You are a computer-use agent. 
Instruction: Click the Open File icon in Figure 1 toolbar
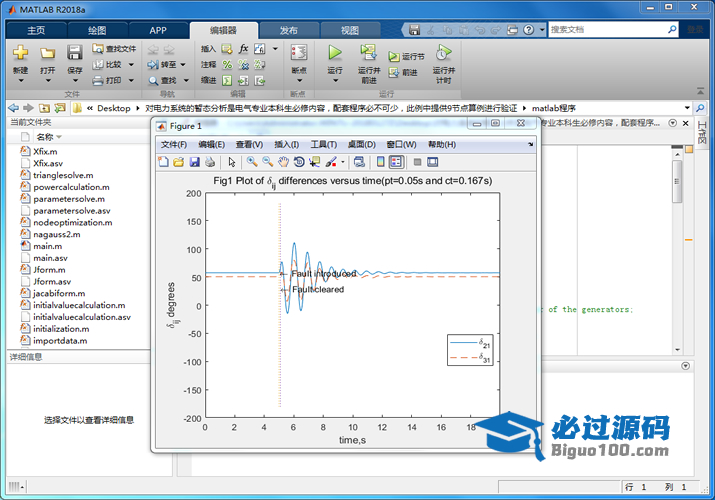pos(179,162)
